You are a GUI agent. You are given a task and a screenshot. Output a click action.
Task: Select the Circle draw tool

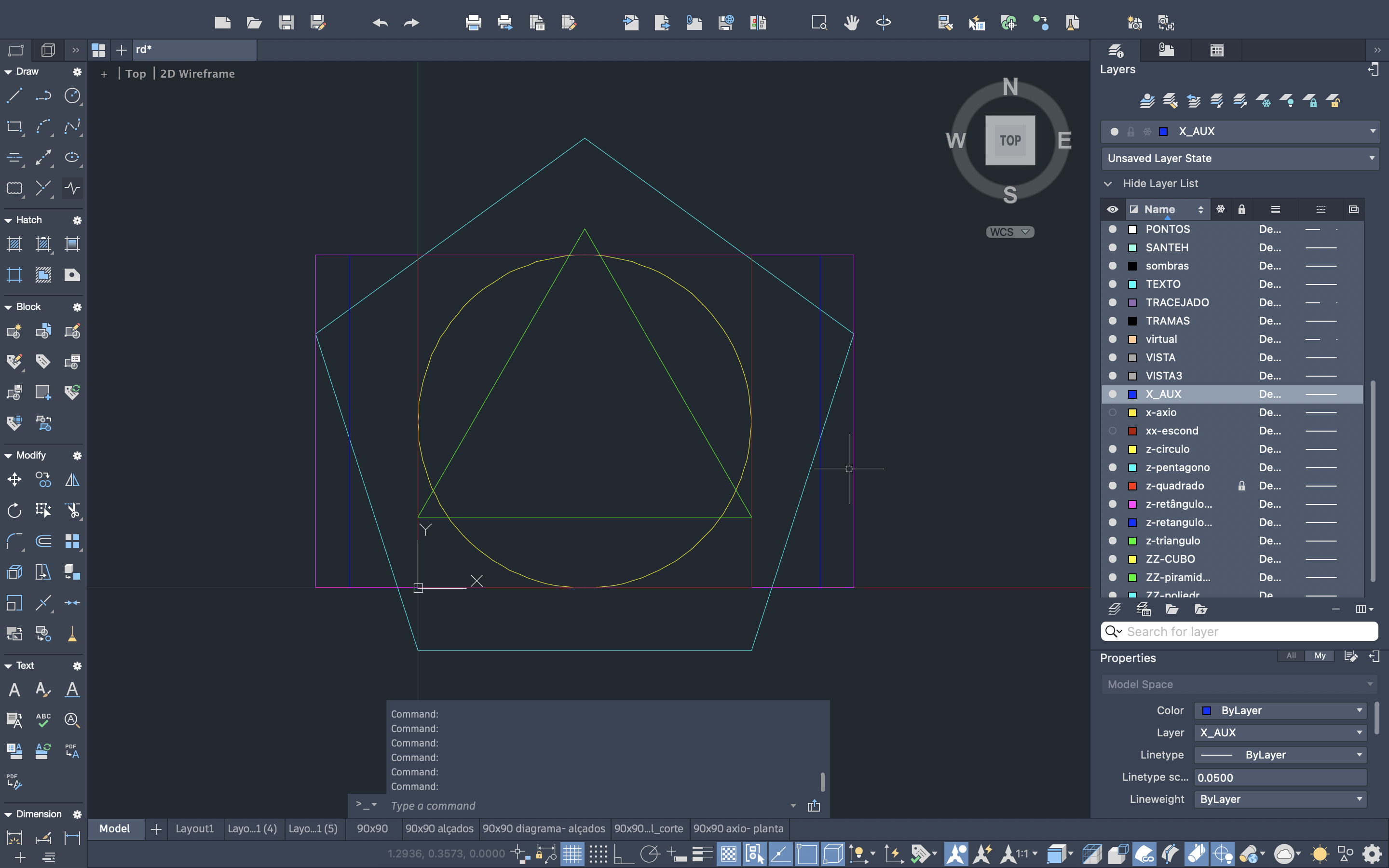tap(72, 95)
